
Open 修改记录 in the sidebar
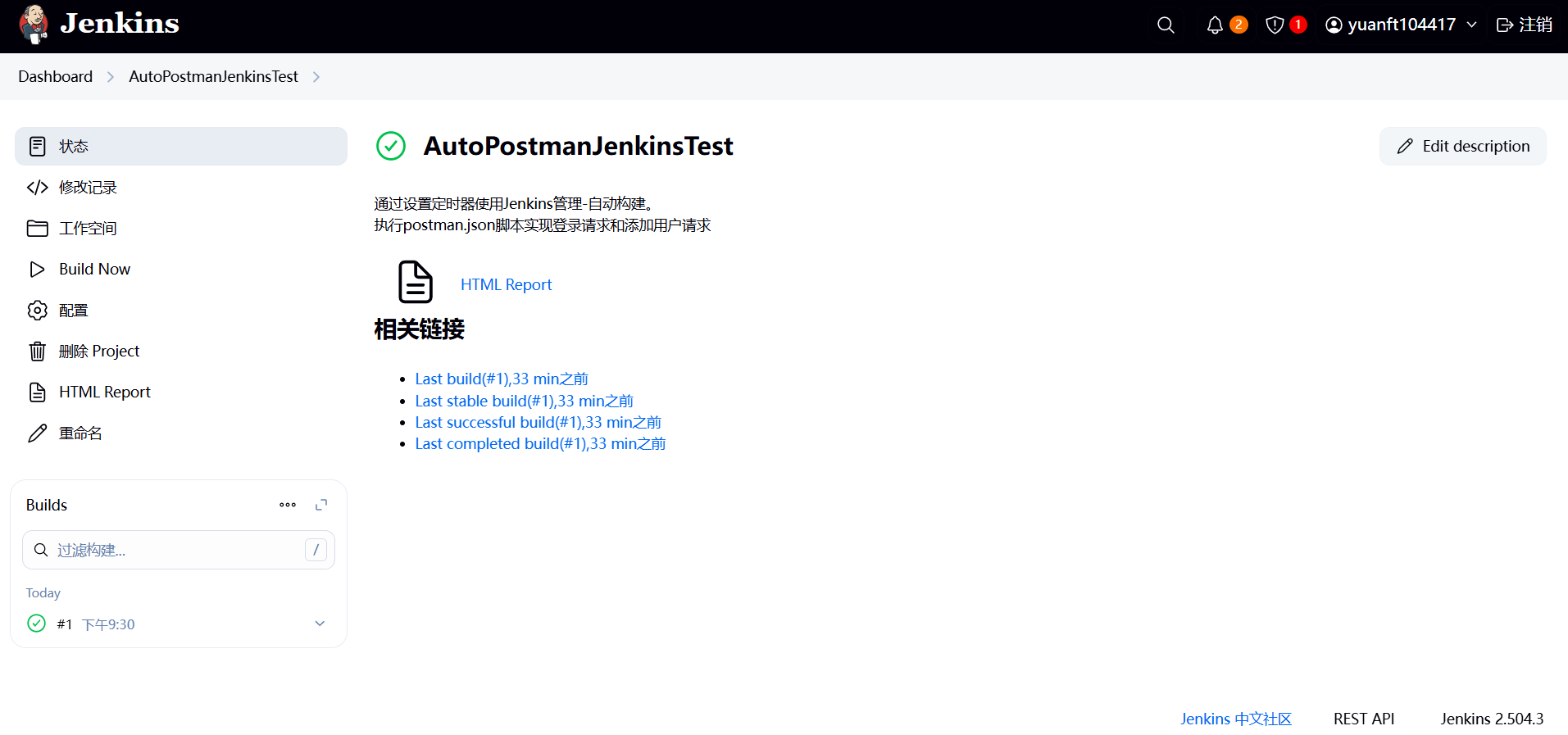(181, 187)
